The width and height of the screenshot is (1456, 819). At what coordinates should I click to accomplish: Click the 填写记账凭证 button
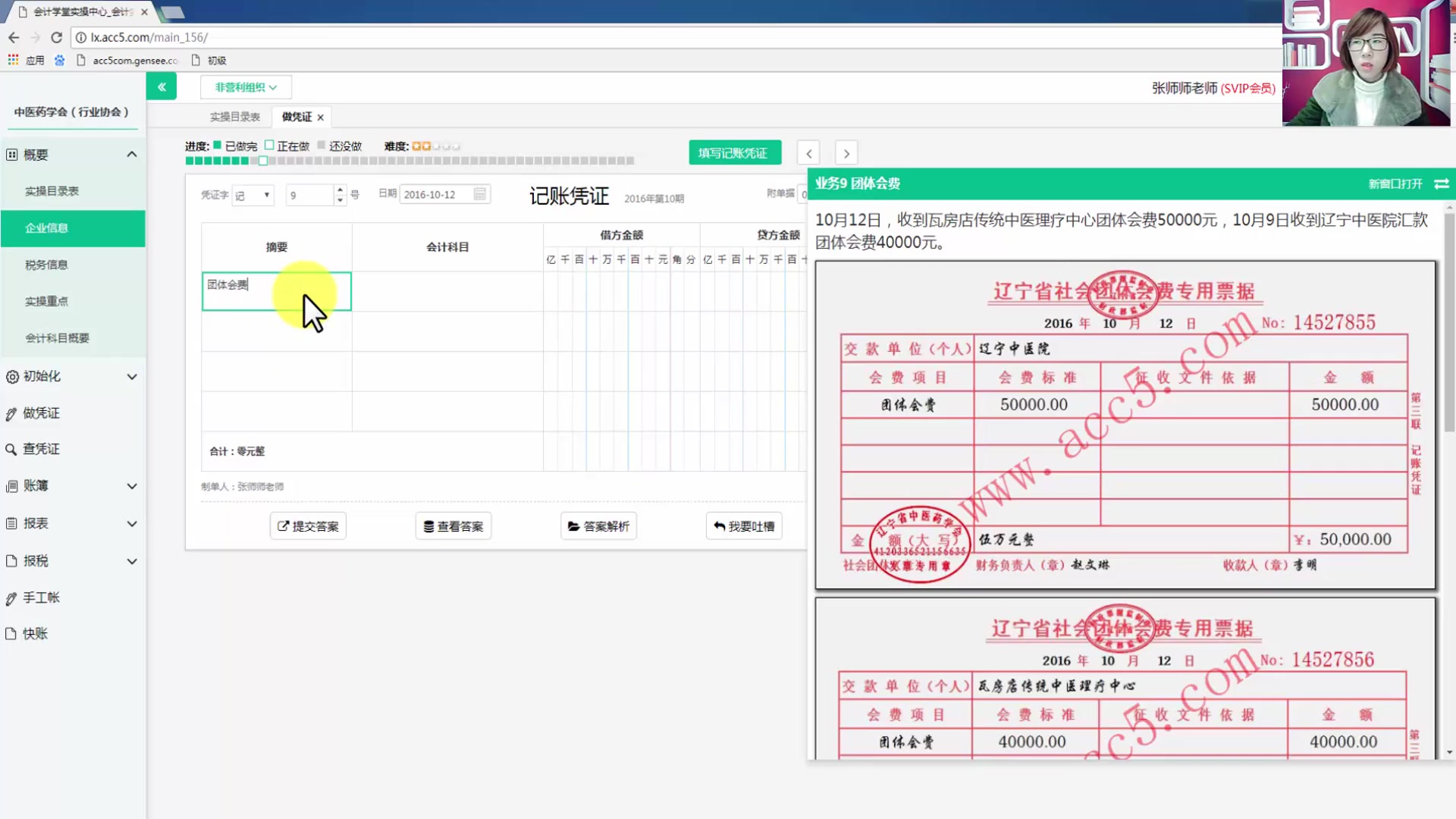733,153
